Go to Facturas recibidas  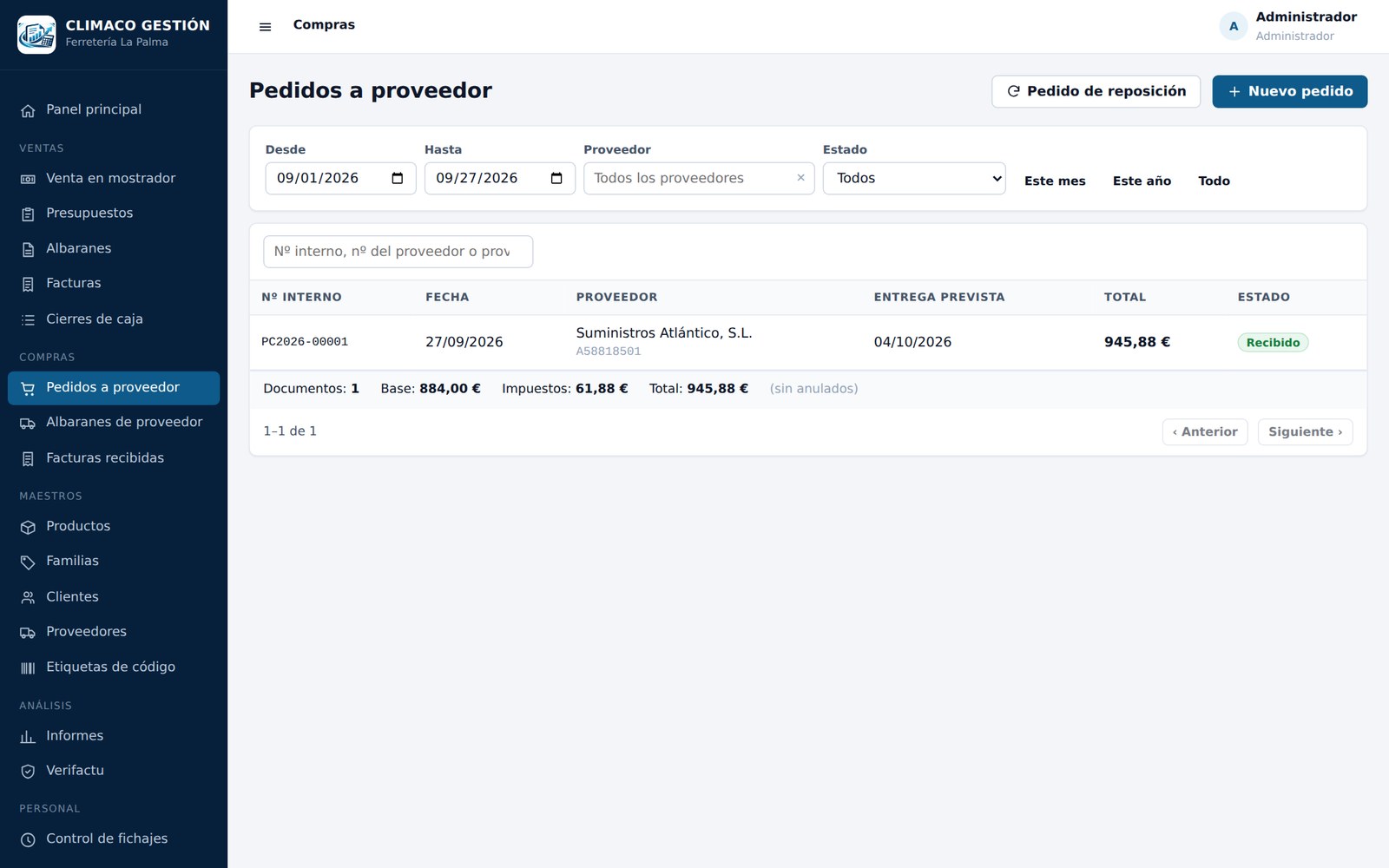point(114,457)
